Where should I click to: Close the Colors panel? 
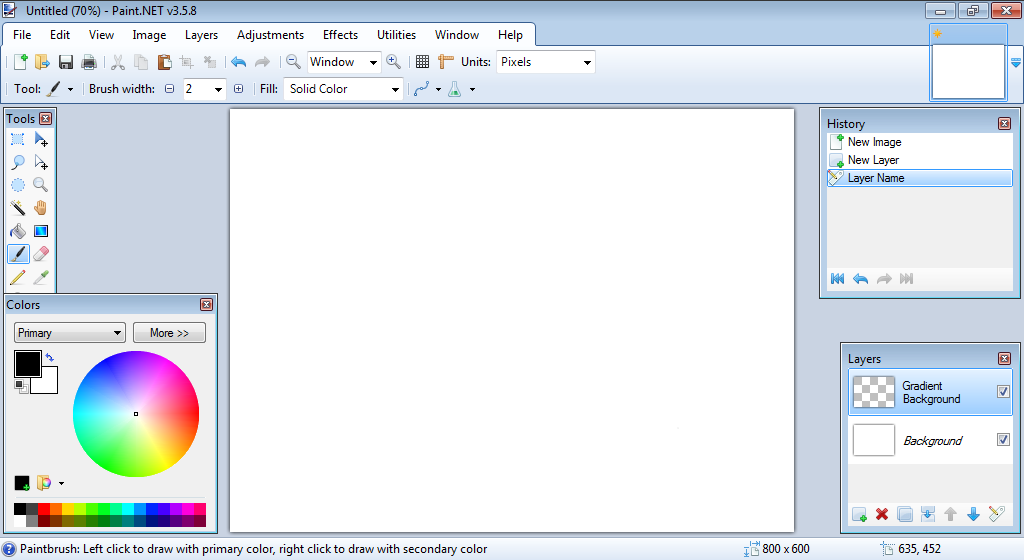pos(206,305)
